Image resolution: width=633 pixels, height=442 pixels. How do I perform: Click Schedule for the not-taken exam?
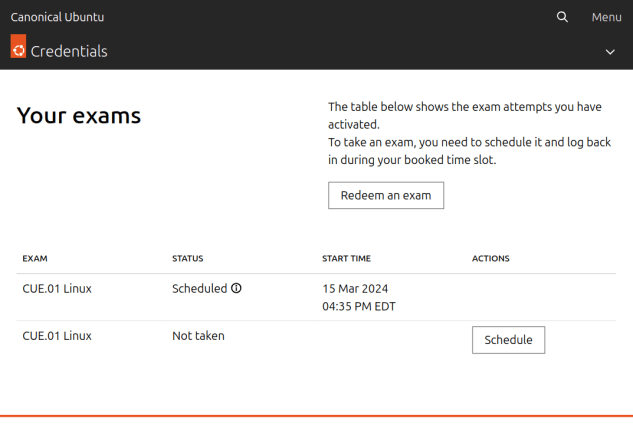pyautogui.click(x=508, y=340)
